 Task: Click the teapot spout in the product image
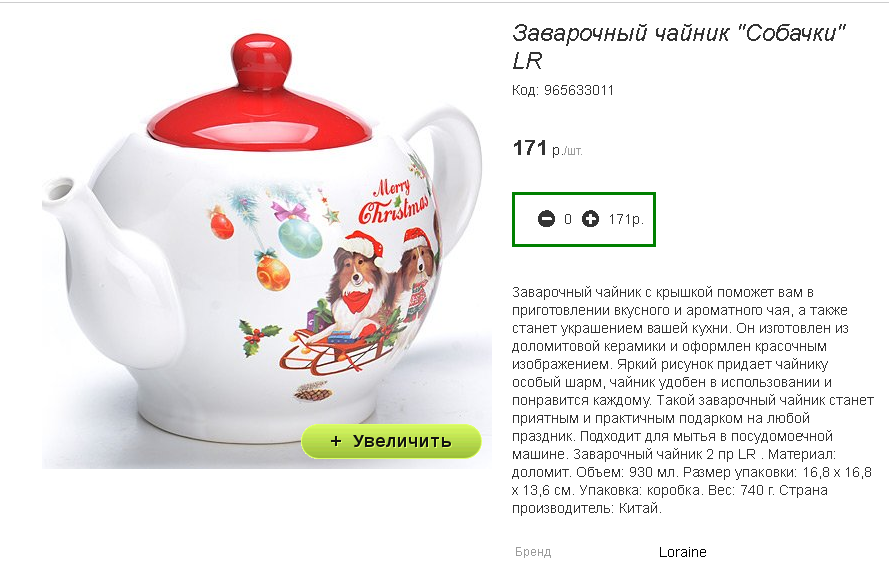pos(85,244)
